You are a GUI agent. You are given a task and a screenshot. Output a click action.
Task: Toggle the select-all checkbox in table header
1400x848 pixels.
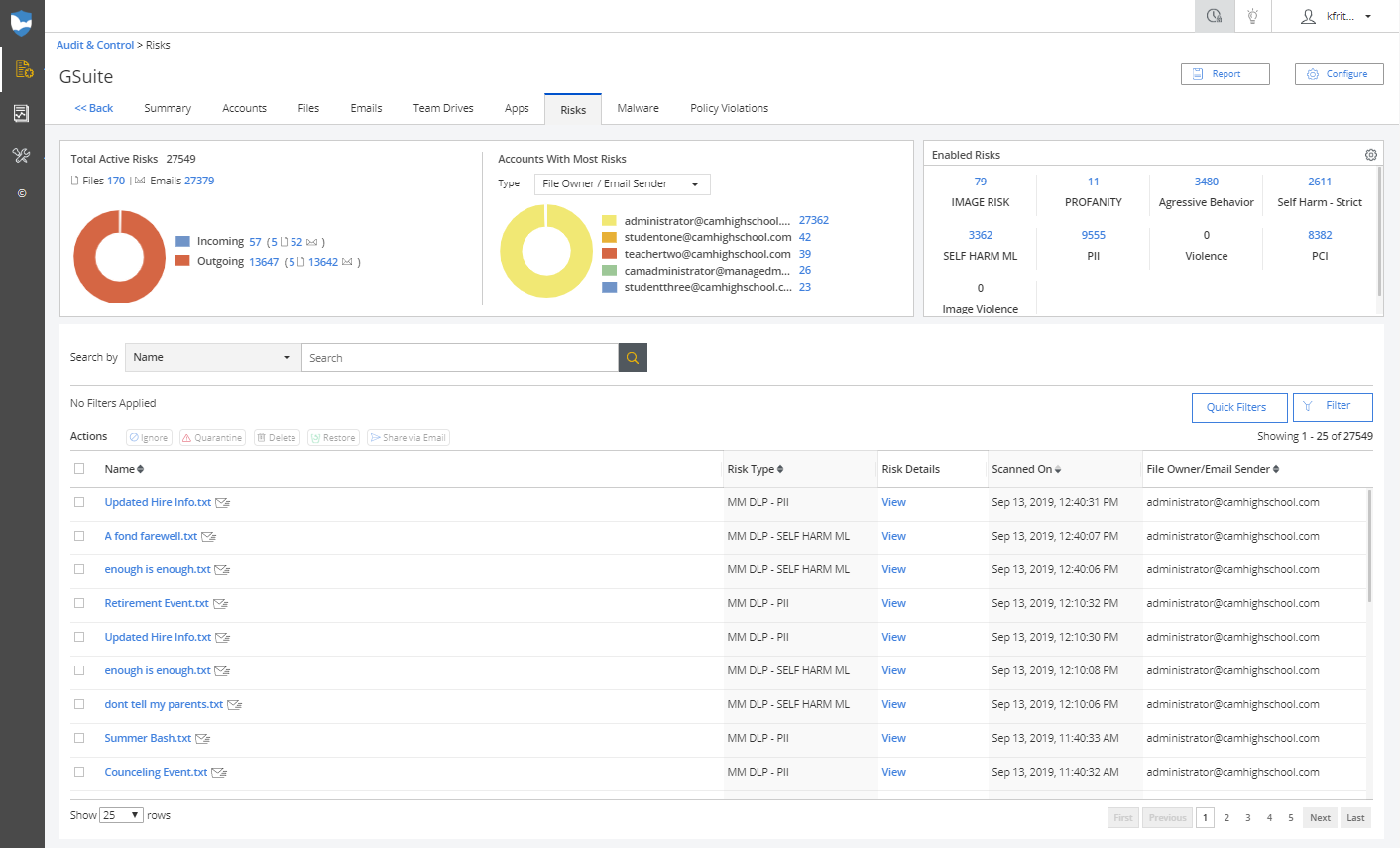coord(79,469)
